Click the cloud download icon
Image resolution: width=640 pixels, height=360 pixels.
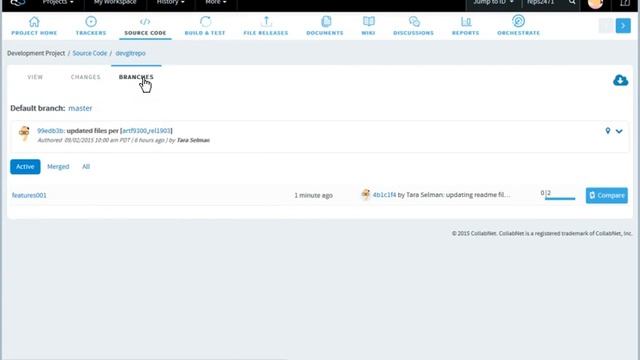point(620,80)
